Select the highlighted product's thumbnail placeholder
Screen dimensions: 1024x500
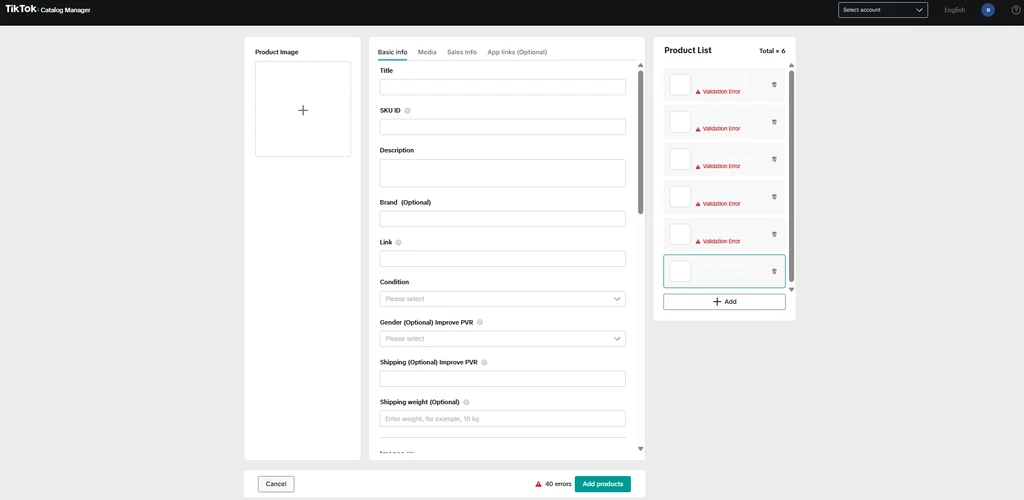point(680,271)
